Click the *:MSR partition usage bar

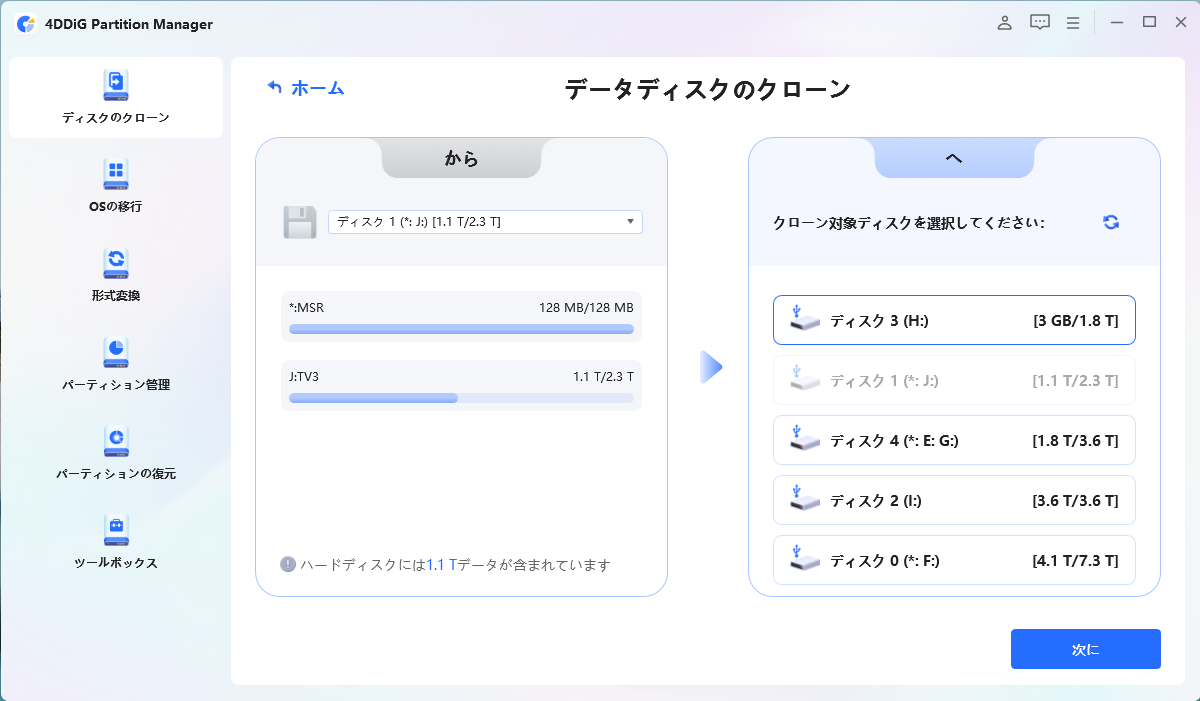click(x=461, y=328)
